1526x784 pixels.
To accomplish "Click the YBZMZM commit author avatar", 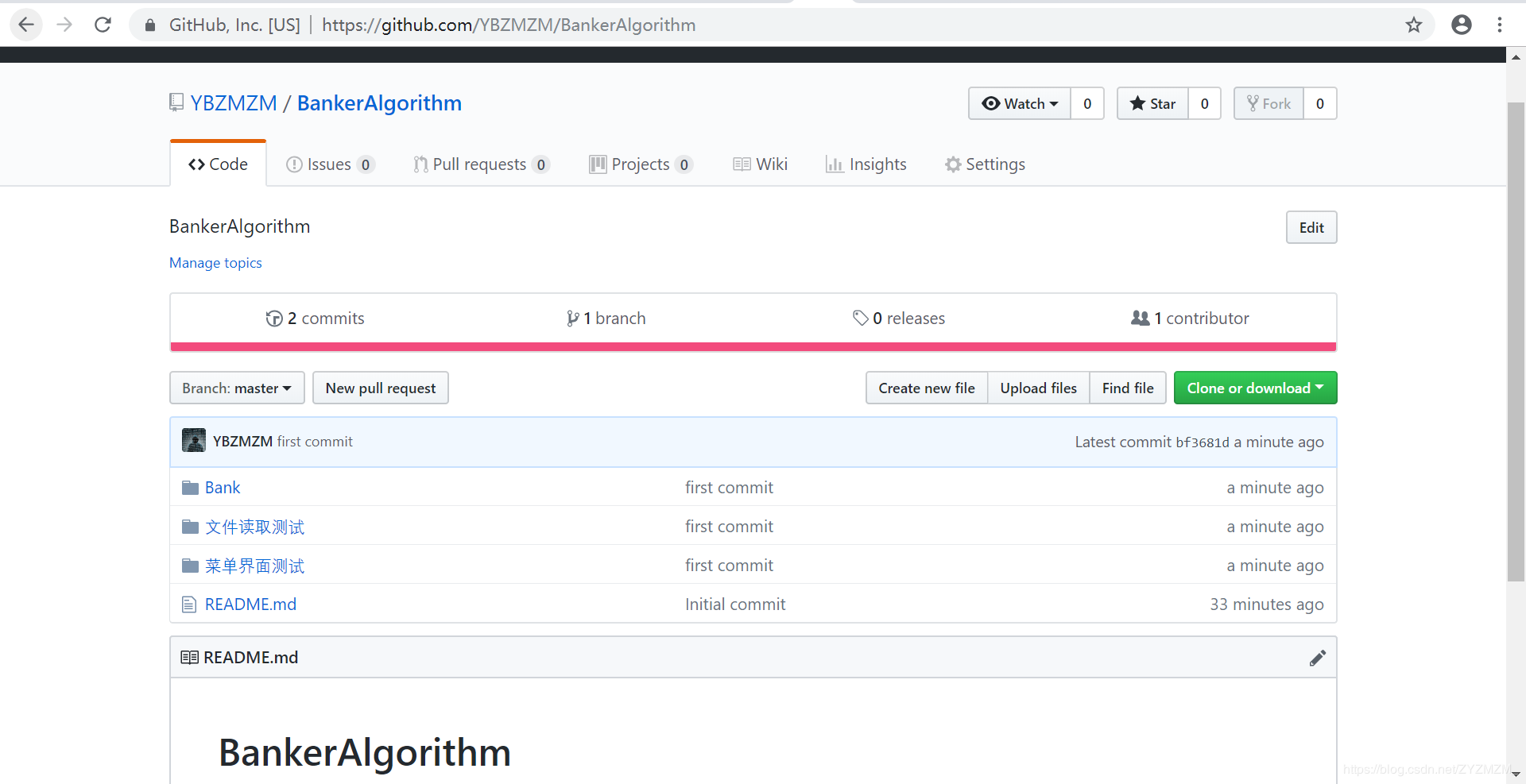I will [x=194, y=440].
